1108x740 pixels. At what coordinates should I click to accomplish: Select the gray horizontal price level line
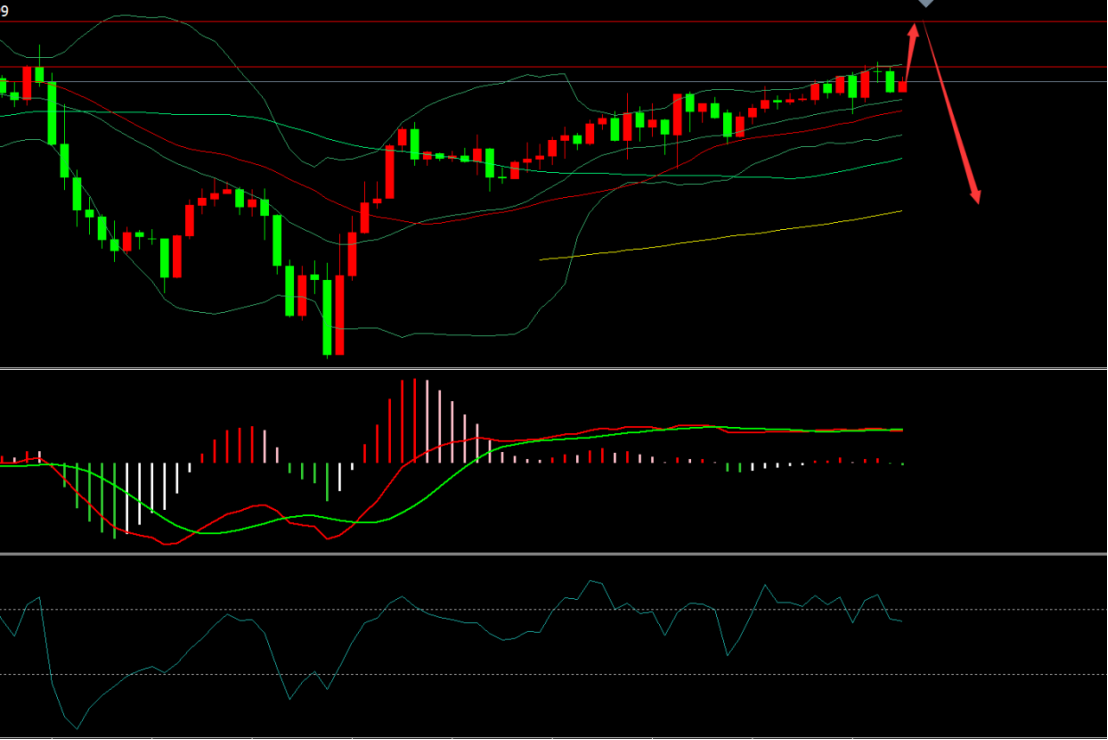point(554,82)
